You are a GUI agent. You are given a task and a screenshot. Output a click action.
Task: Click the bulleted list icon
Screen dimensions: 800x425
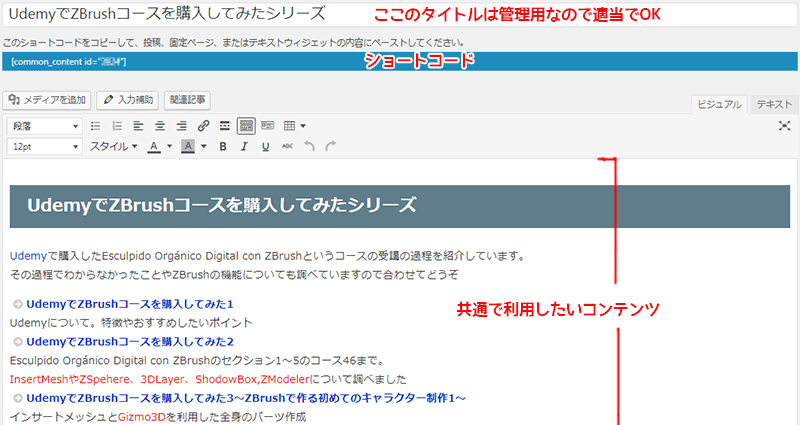point(96,126)
